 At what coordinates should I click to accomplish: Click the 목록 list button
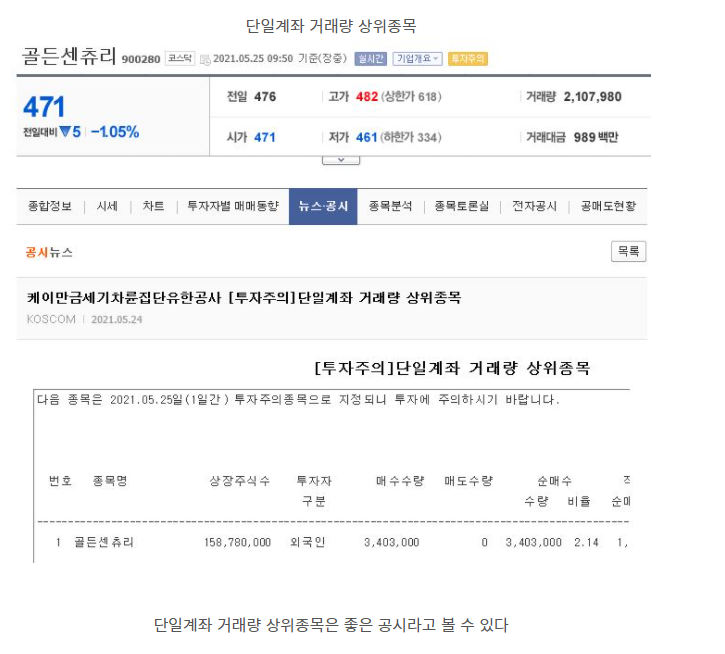(628, 252)
